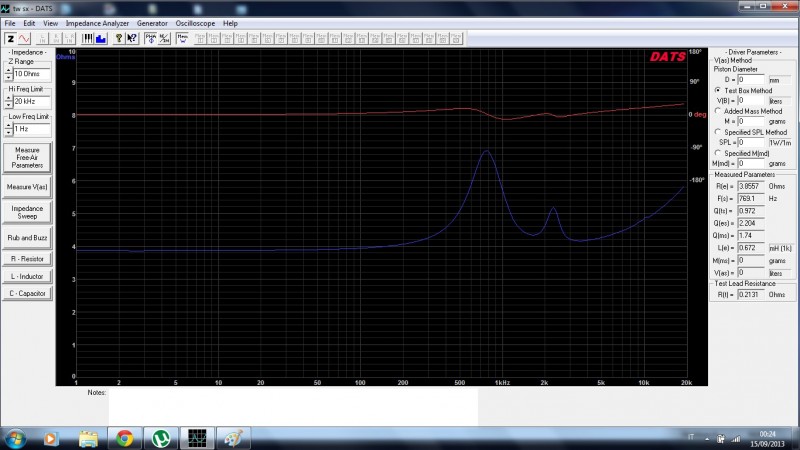Click the R - Resistor button

(27, 259)
